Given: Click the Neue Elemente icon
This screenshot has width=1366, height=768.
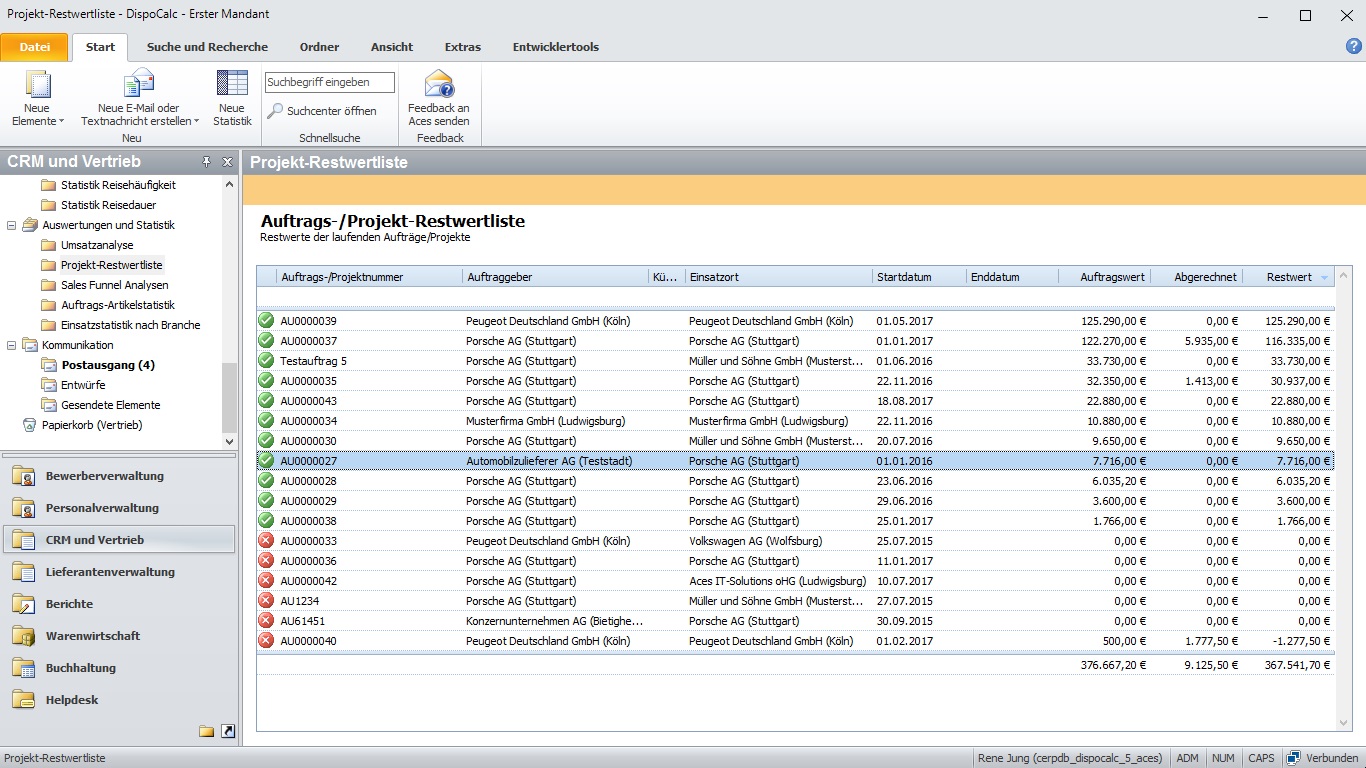Looking at the screenshot, I should (37, 86).
